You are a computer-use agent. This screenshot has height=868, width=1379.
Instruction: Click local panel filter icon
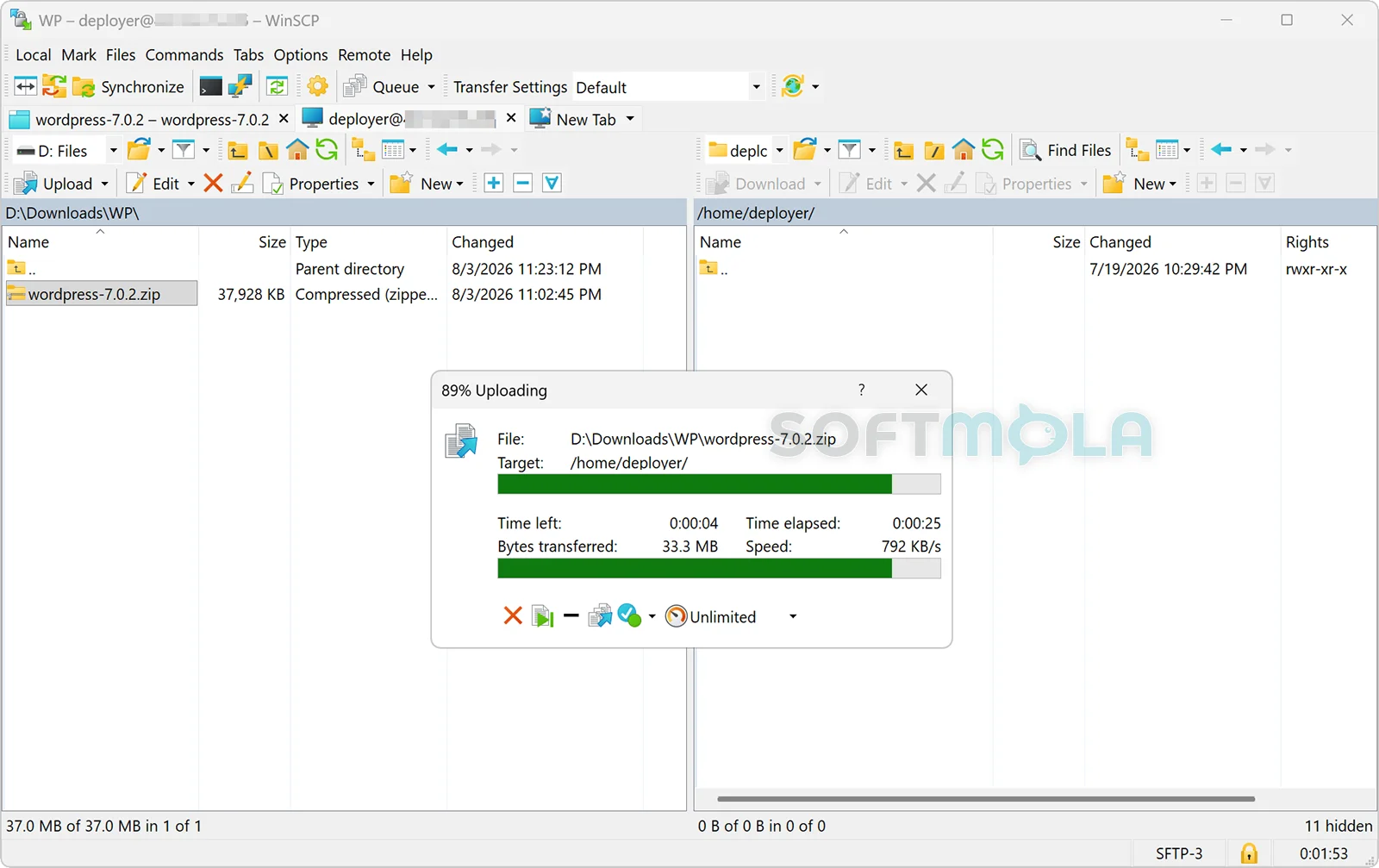pos(184,150)
